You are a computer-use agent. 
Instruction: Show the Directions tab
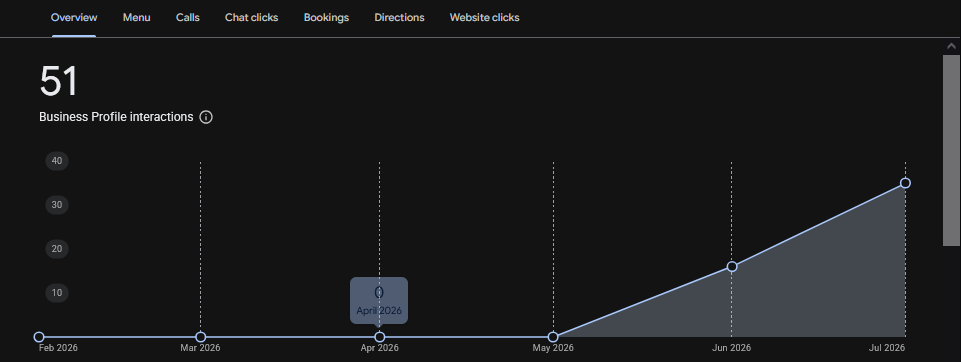[399, 18]
